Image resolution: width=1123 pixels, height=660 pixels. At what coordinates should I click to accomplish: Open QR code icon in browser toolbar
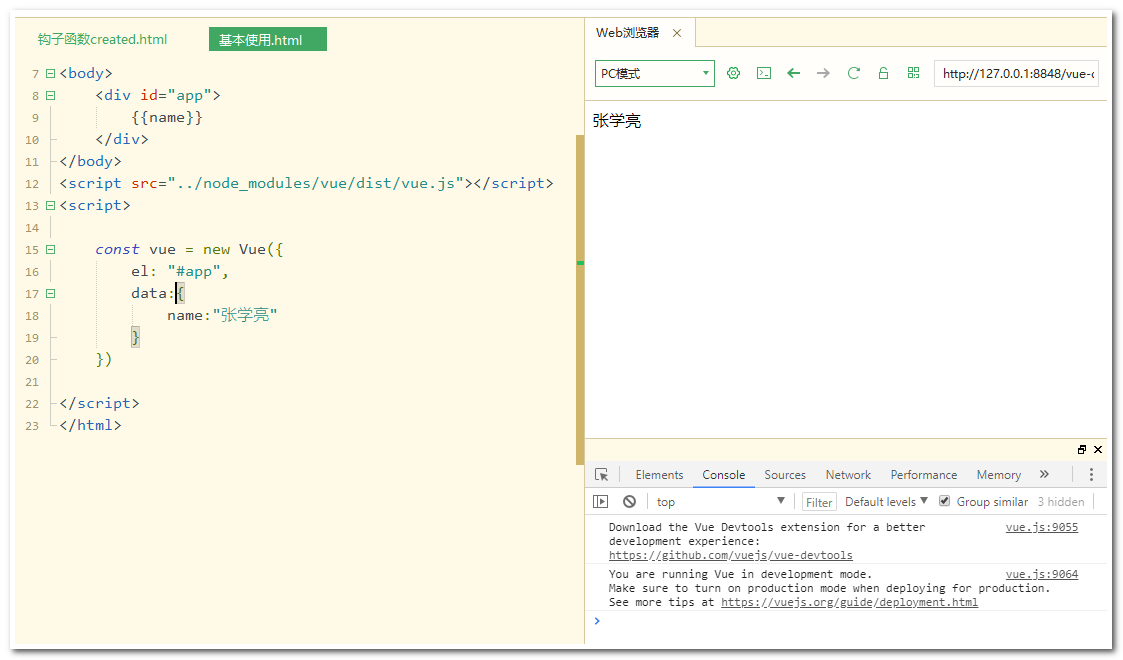913,73
